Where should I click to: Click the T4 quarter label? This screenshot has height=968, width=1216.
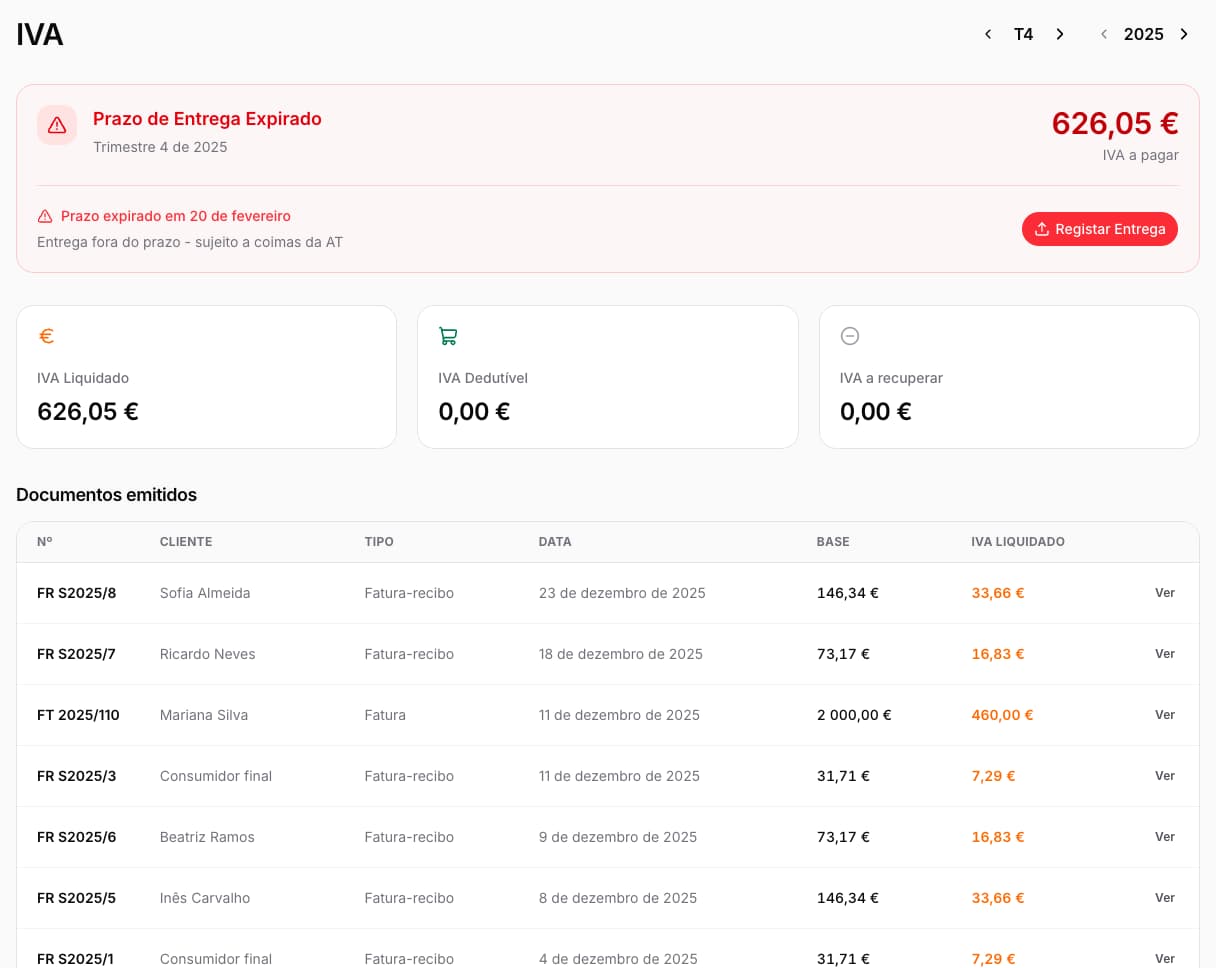pyautogui.click(x=1023, y=34)
